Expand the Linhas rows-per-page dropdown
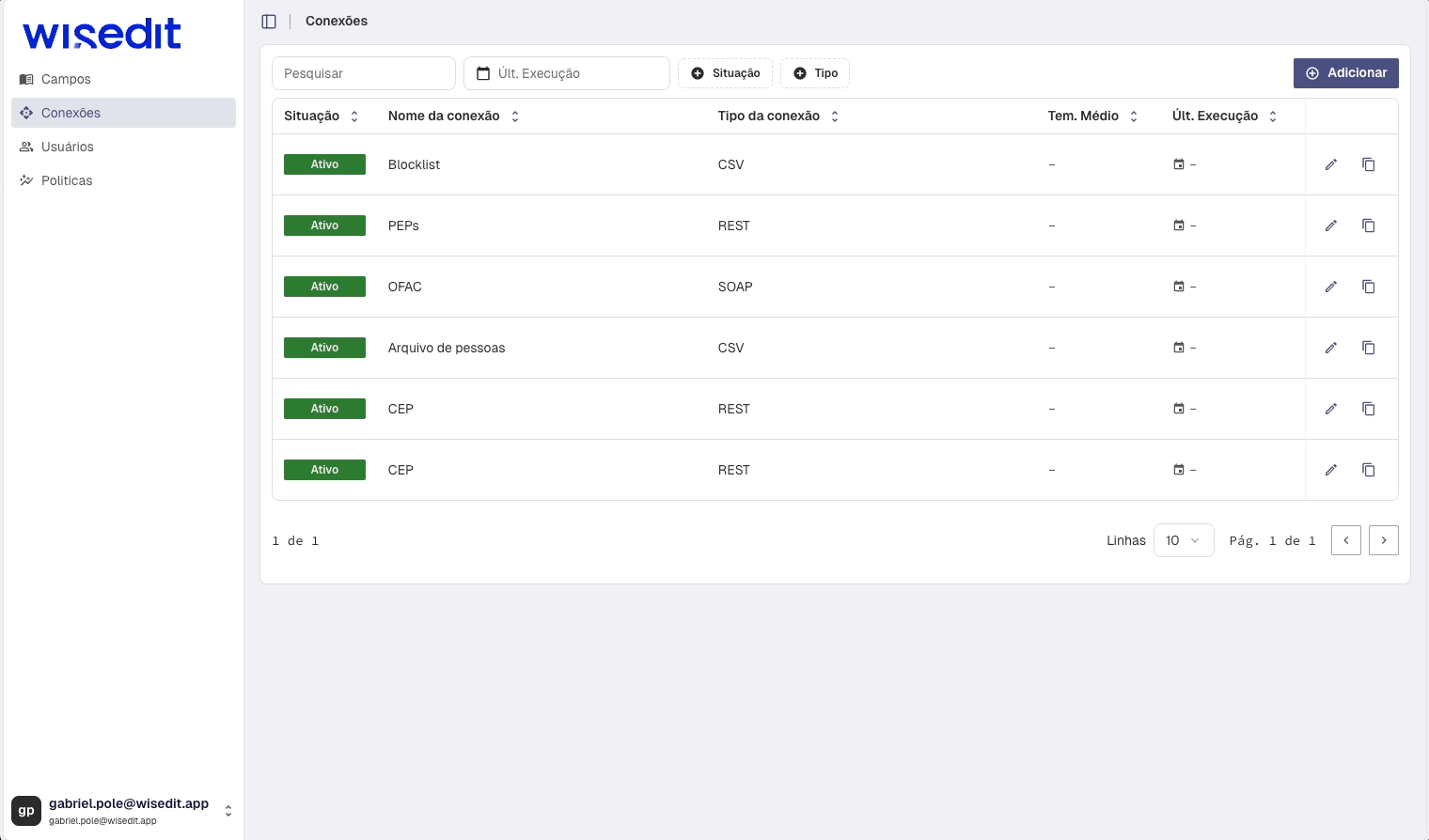 coord(1183,540)
